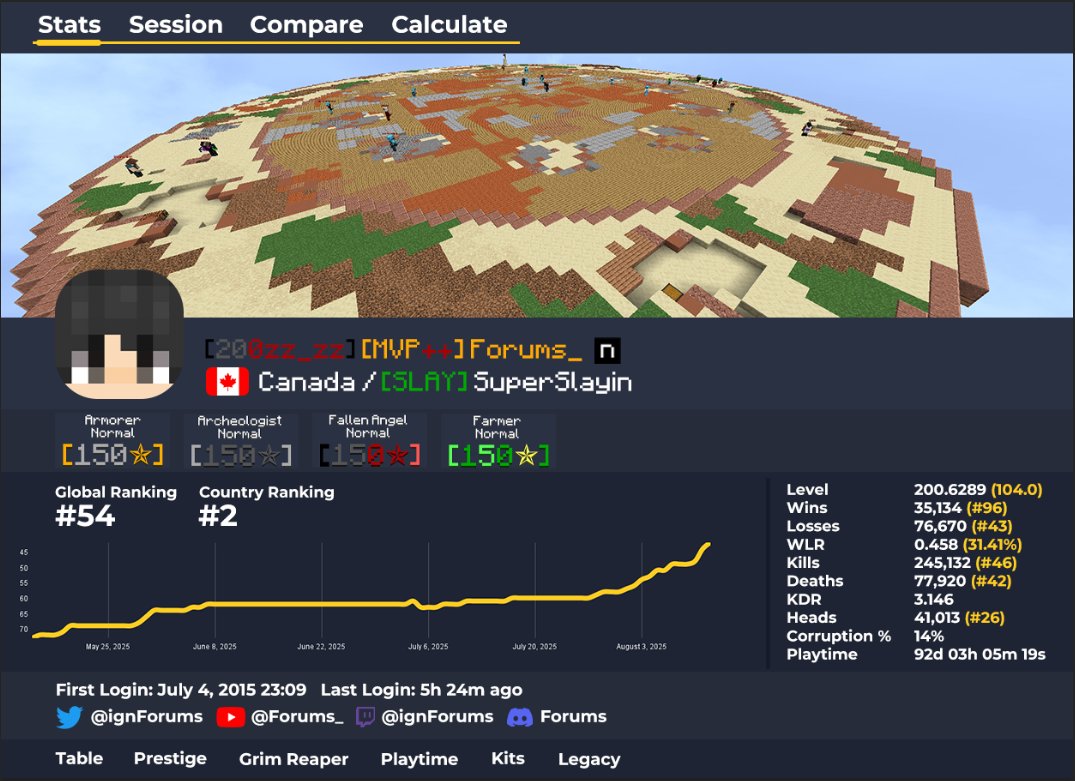The width and height of the screenshot is (1075, 781).
Task: Expand the Prestige section
Action: [170, 759]
